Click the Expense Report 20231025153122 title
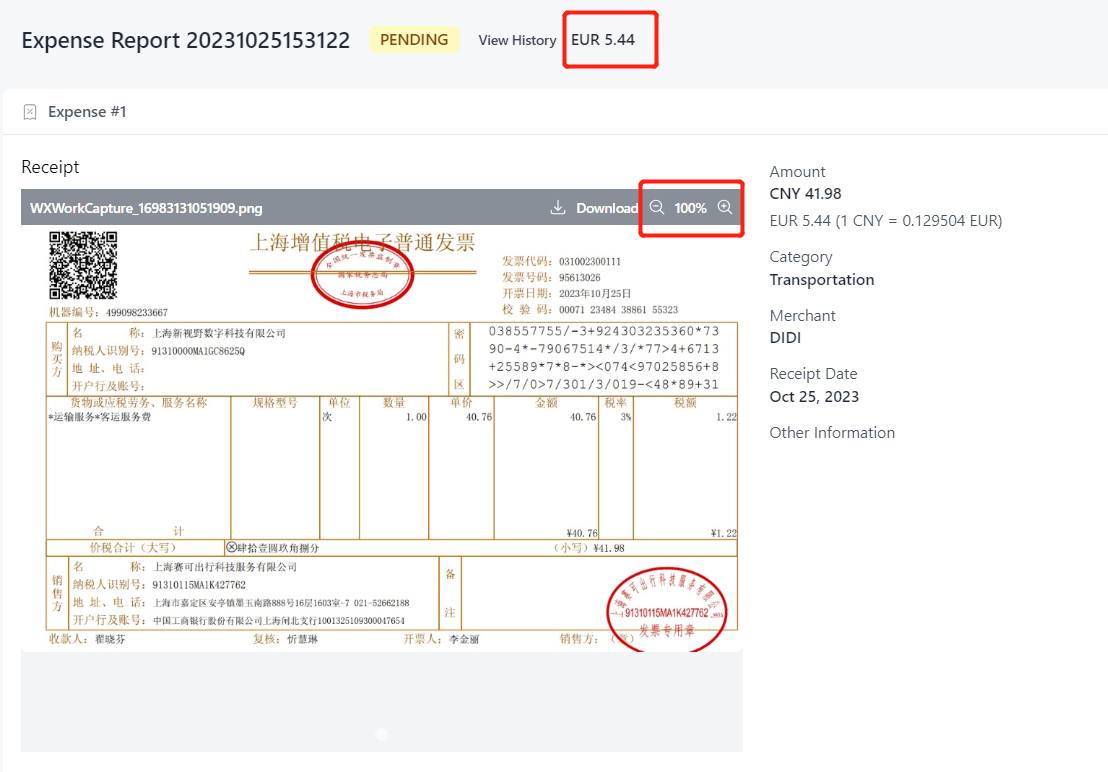This screenshot has height=772, width=1108. (186, 40)
